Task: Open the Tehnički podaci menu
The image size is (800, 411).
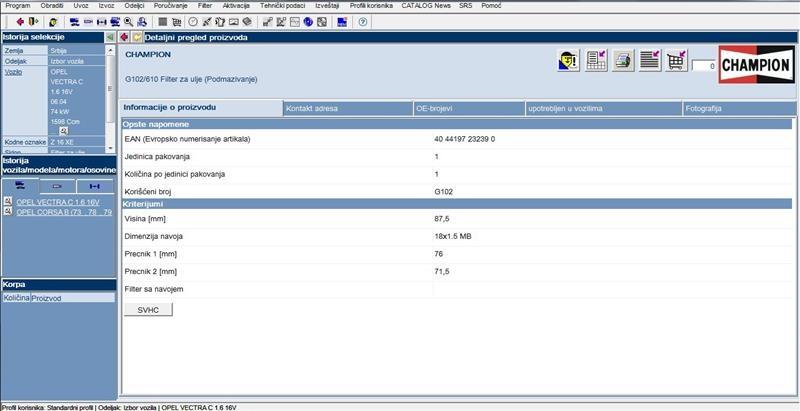Action: tap(283, 6)
